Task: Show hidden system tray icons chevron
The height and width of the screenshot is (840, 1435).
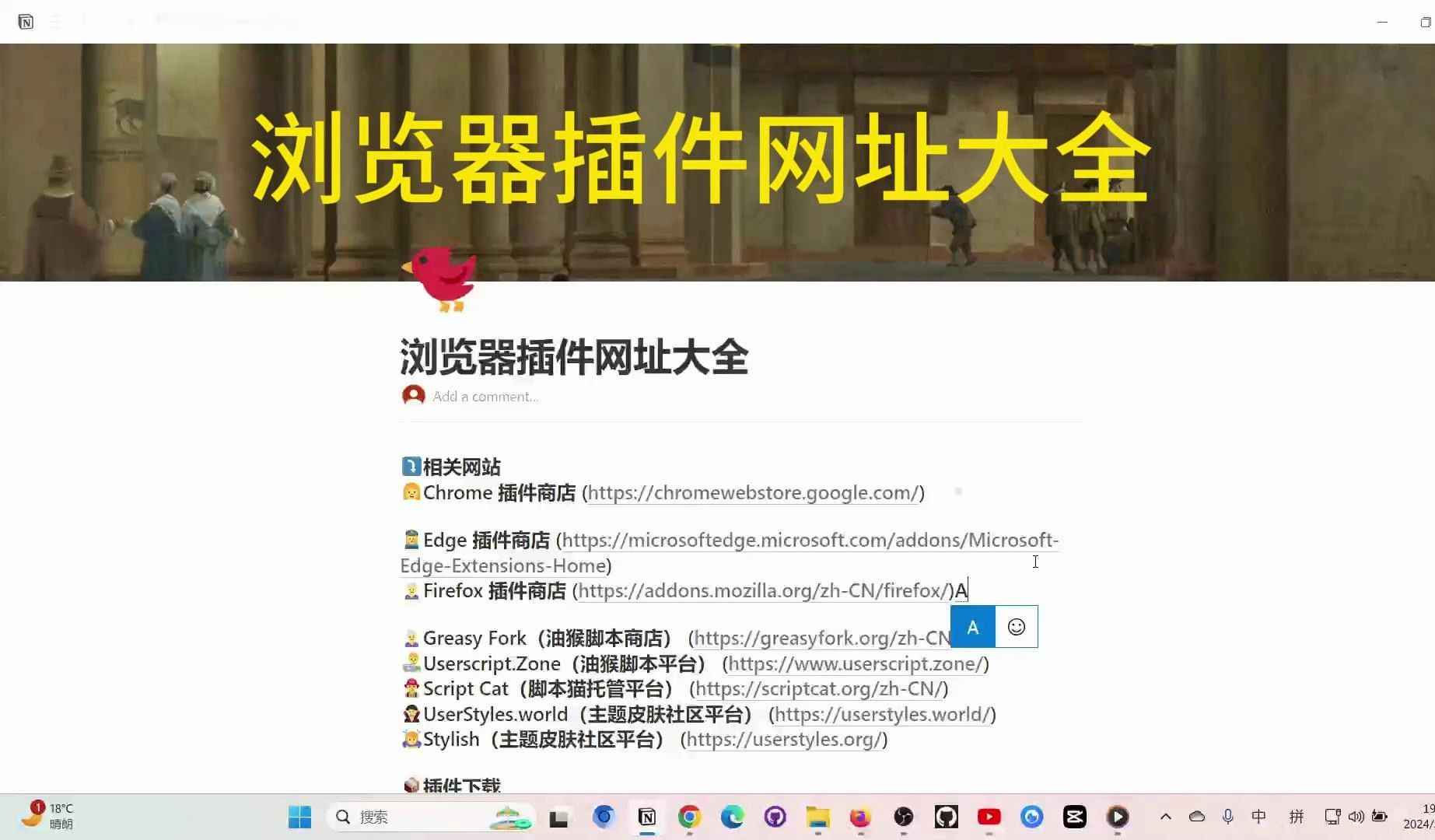Action: point(1165,816)
